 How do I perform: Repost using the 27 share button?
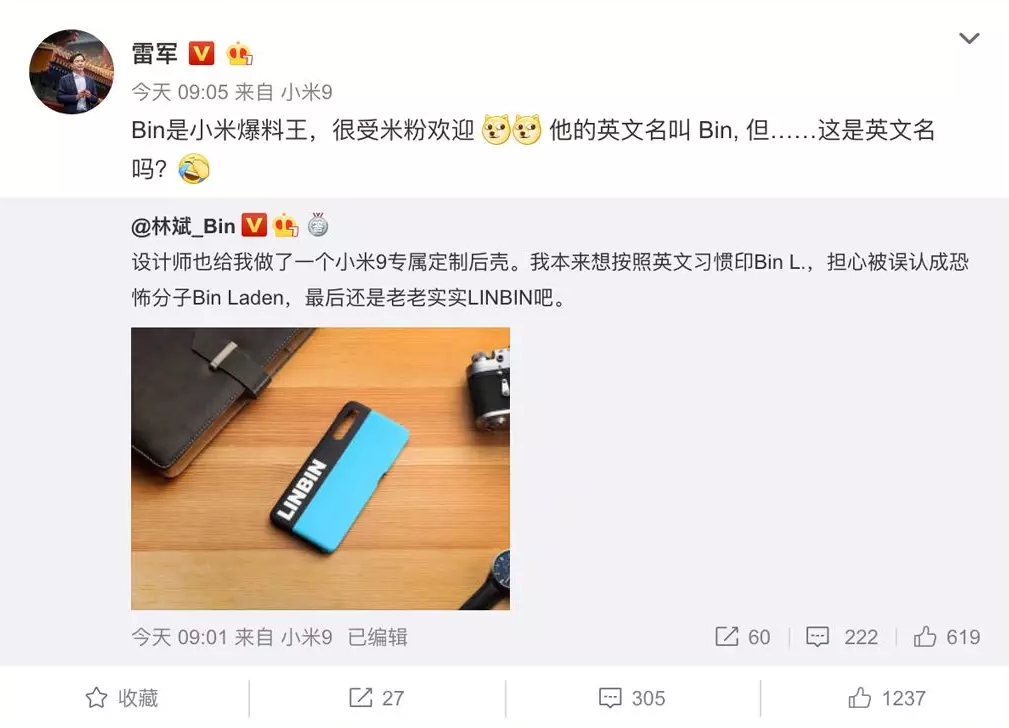376,698
